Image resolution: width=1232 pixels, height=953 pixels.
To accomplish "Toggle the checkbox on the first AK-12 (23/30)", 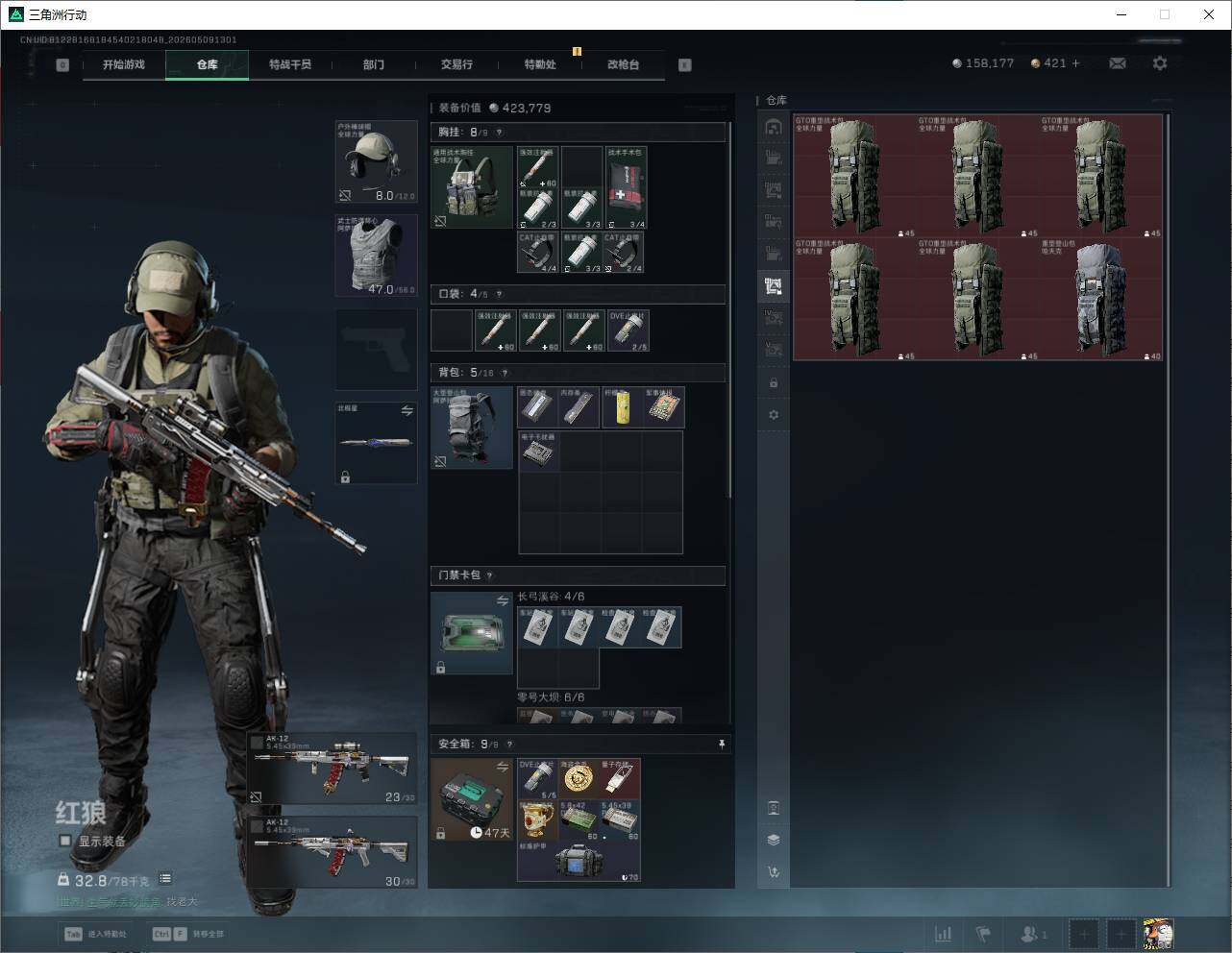I will [257, 743].
